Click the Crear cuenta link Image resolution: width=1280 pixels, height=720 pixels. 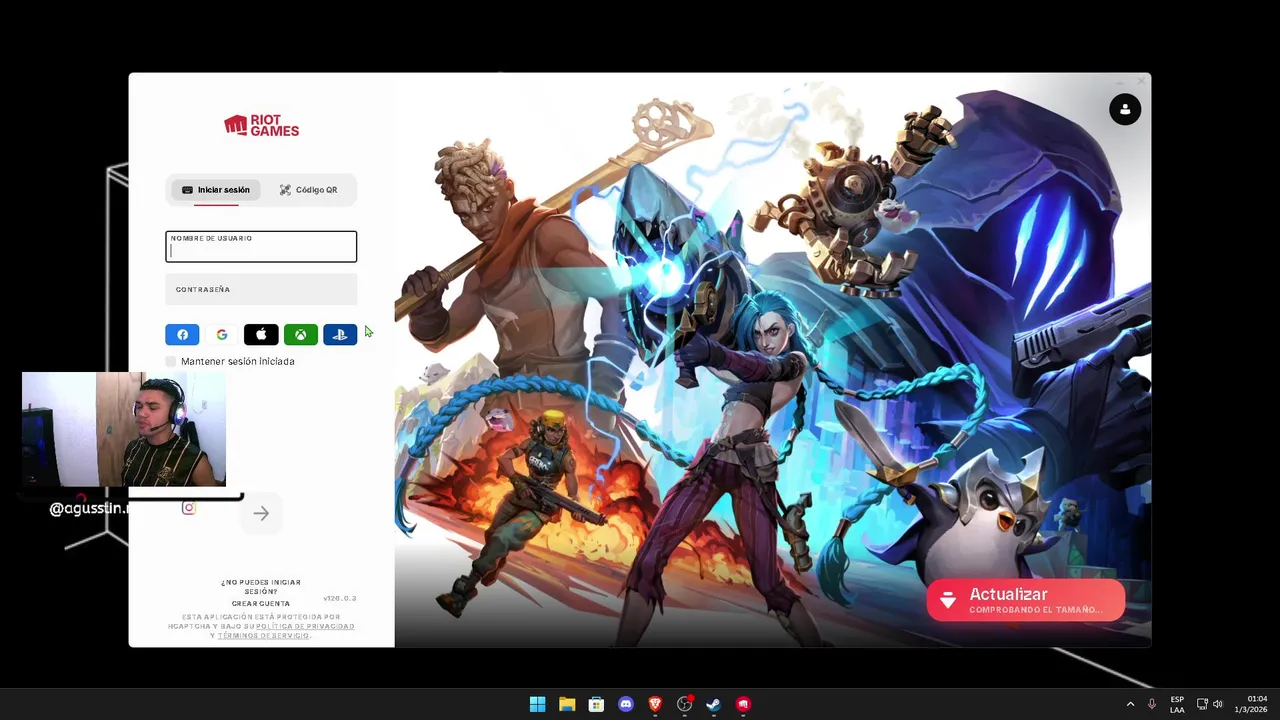[261, 604]
